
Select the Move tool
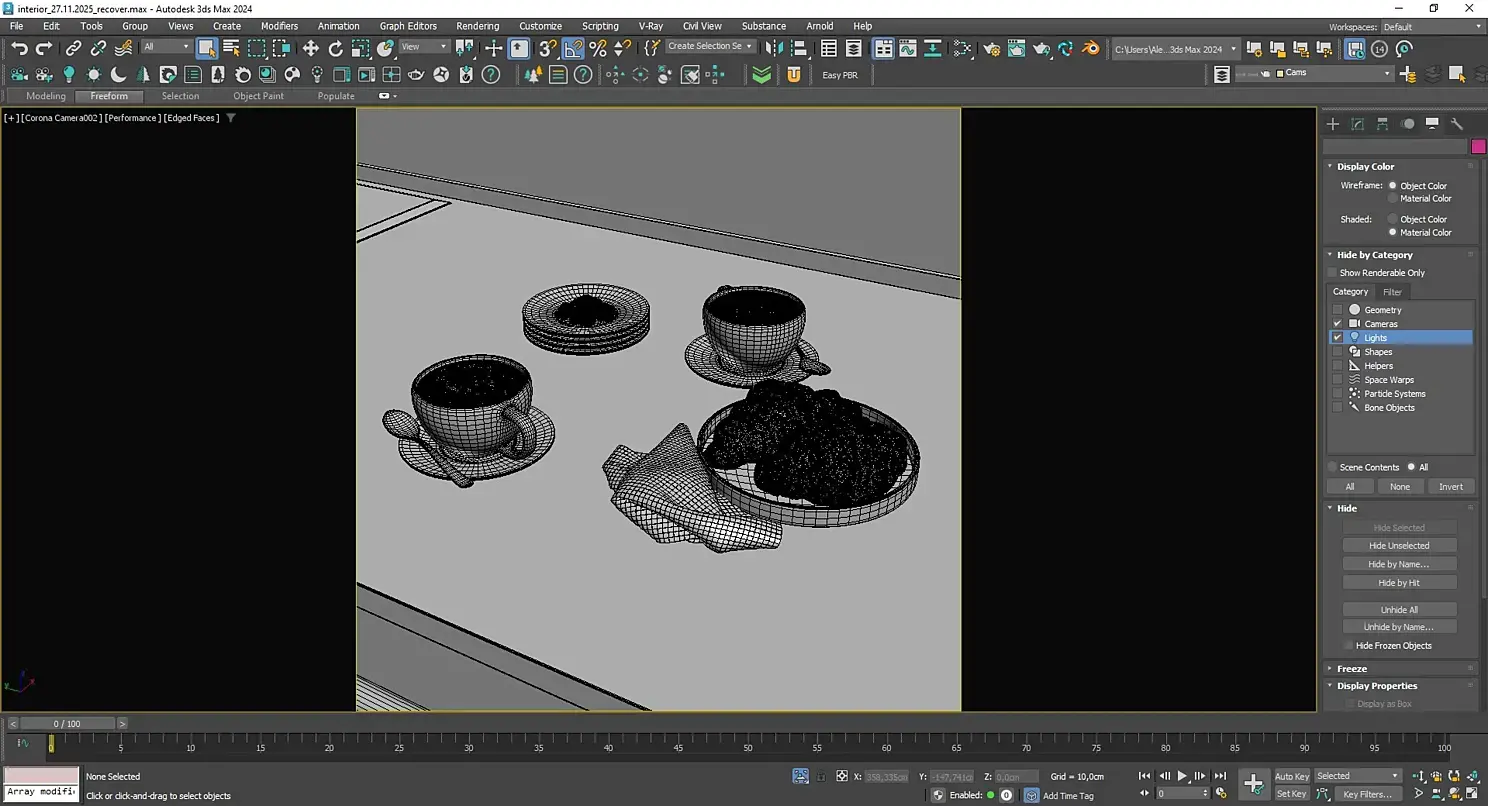pos(310,48)
